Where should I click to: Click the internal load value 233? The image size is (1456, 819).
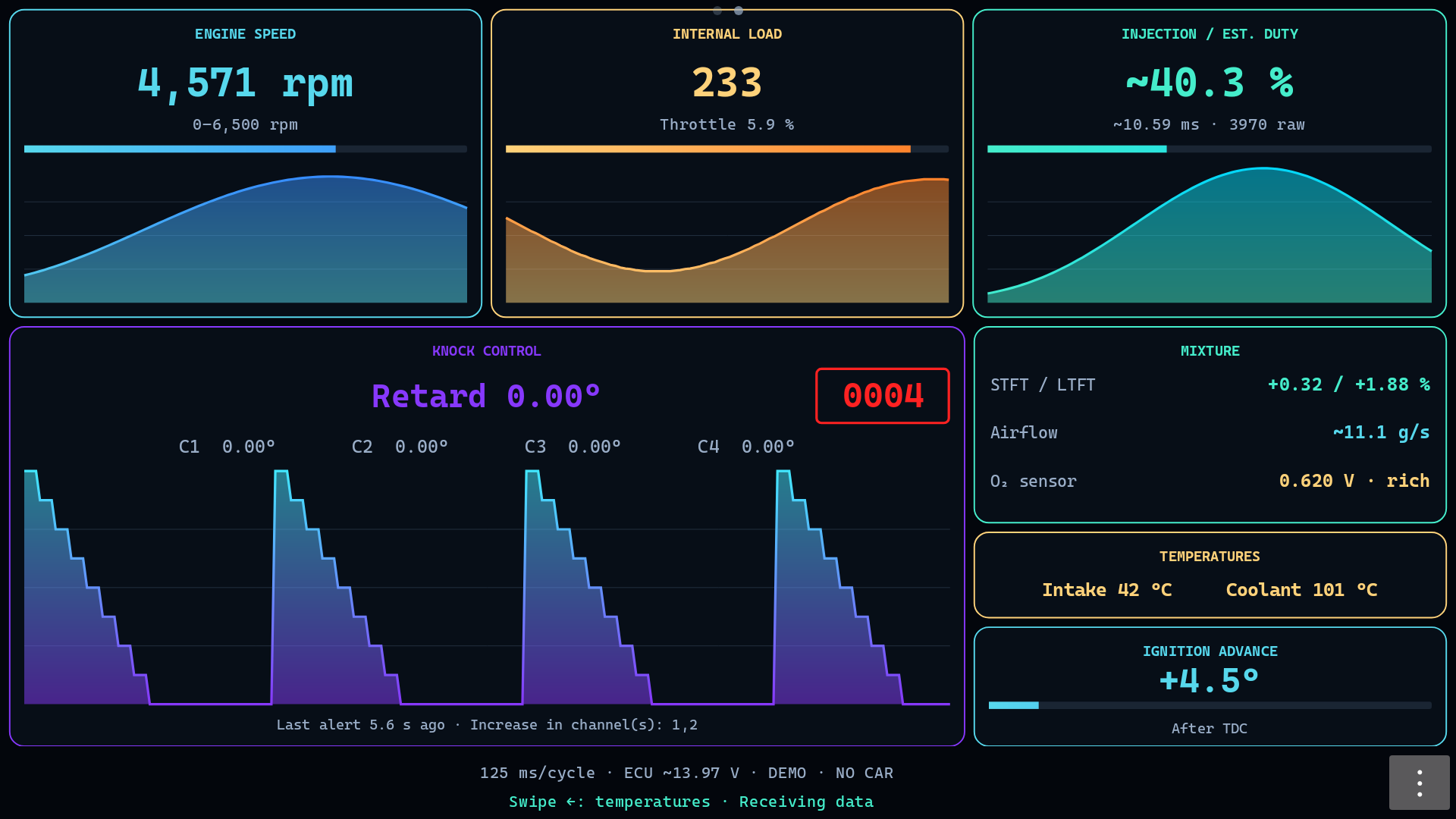(727, 83)
